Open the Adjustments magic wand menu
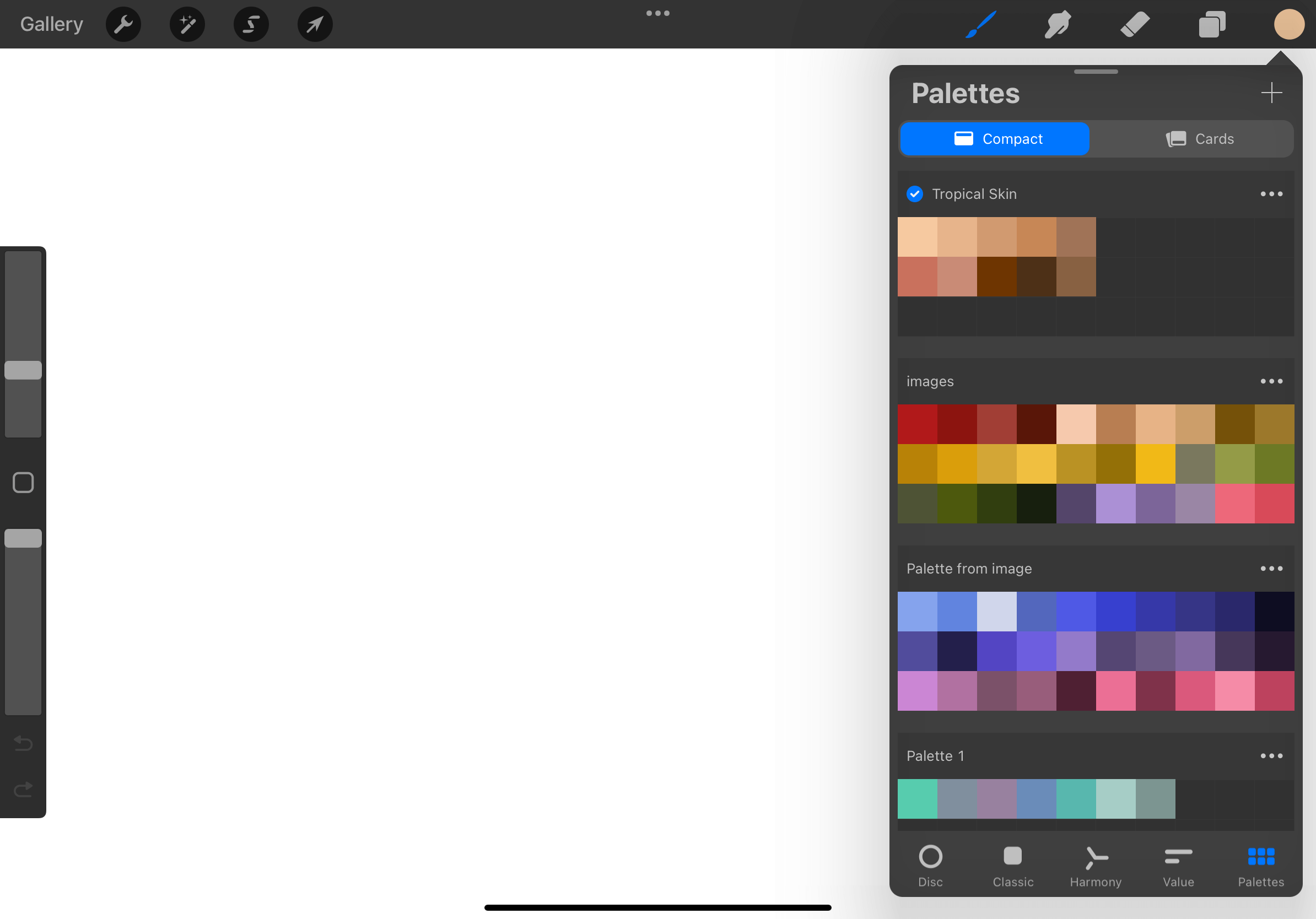This screenshot has height=919, width=1316. click(x=187, y=25)
